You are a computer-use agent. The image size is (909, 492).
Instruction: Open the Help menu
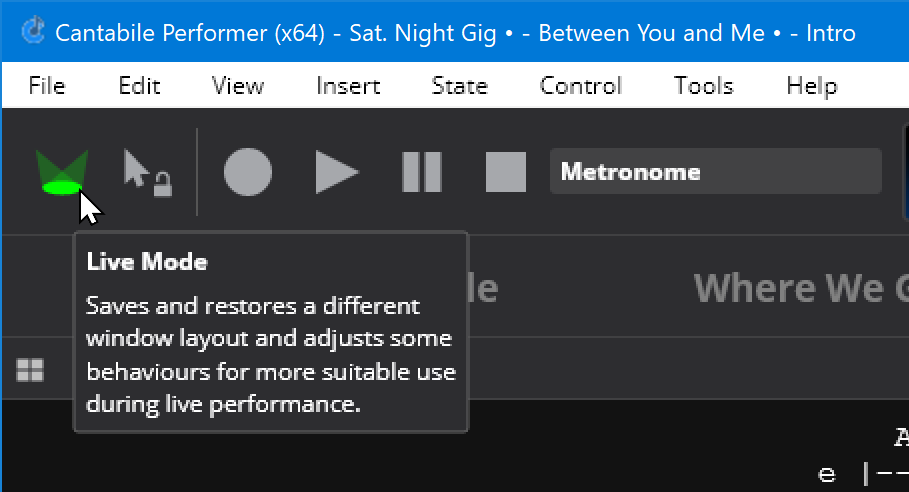pyautogui.click(x=812, y=86)
